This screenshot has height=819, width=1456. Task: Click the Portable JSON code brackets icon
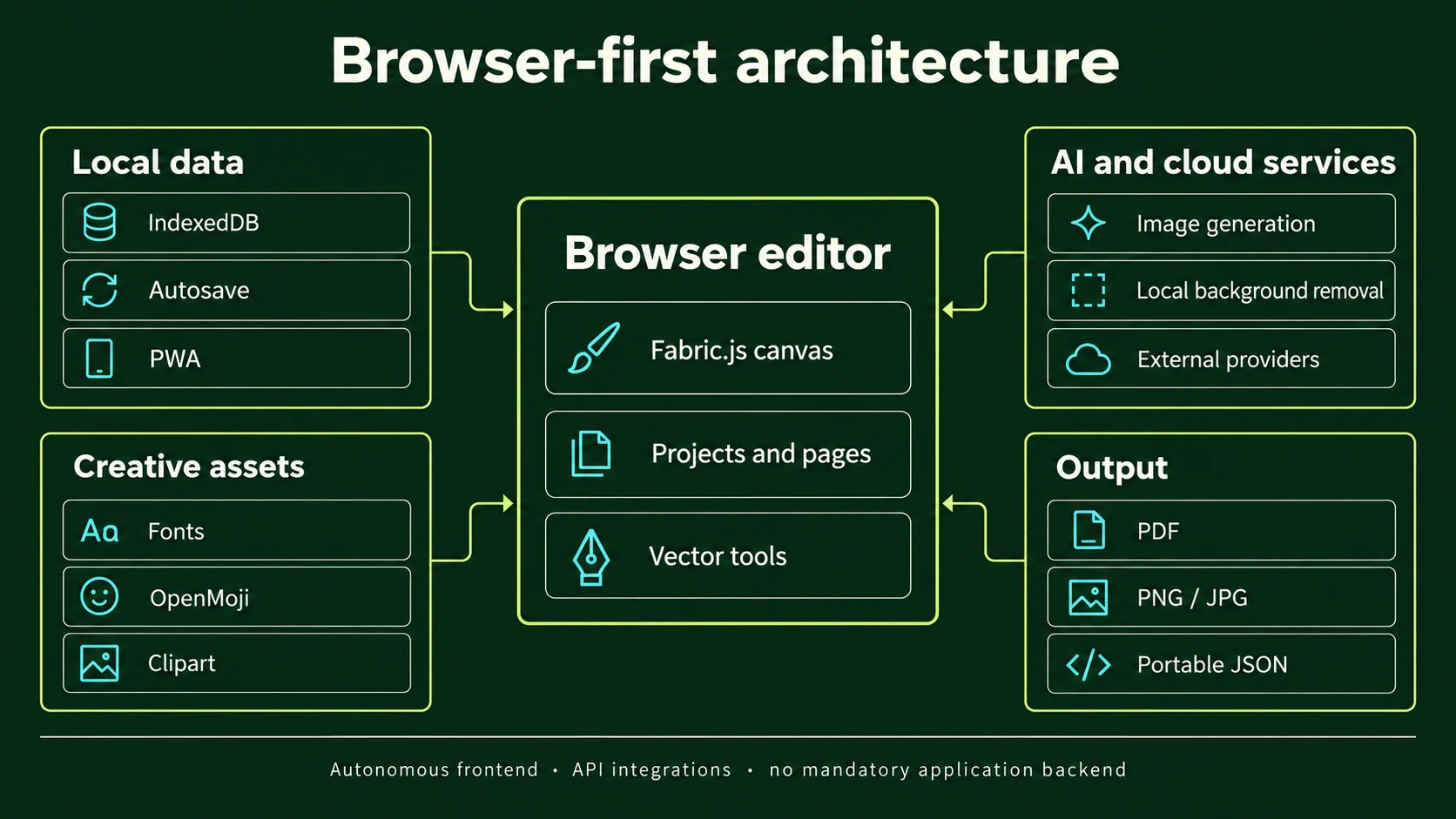tap(1089, 665)
